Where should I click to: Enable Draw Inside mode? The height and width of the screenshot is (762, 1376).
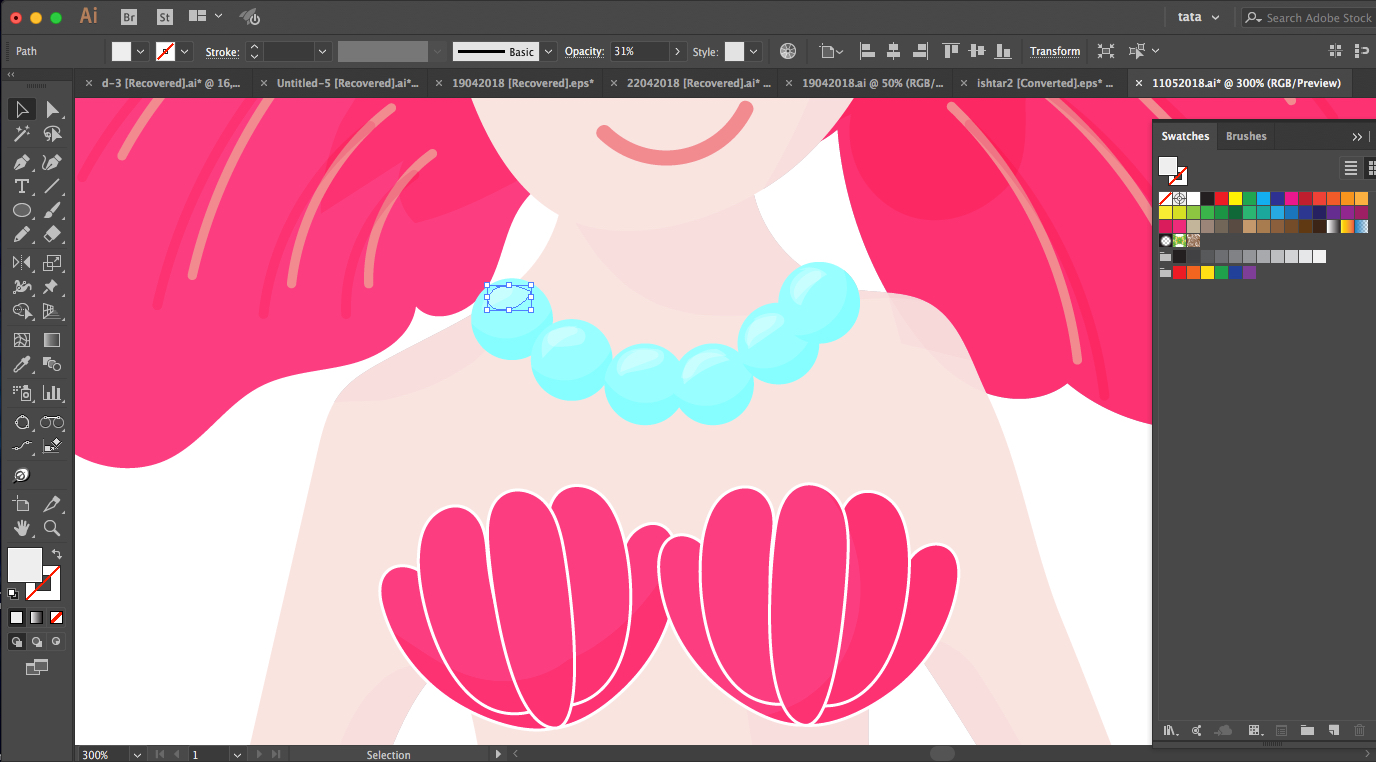(56, 641)
